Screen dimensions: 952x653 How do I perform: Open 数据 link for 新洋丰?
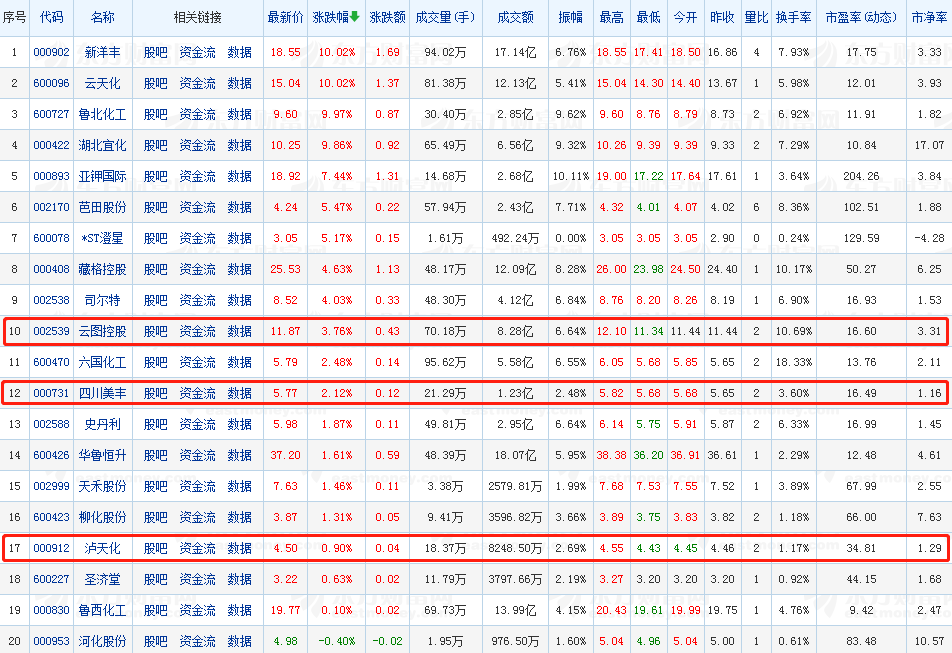(x=239, y=52)
